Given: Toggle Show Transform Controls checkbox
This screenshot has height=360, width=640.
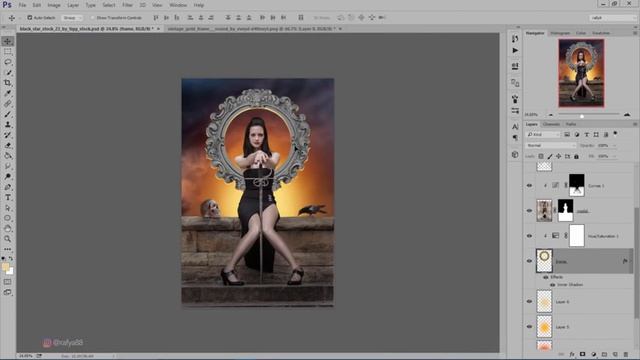Looking at the screenshot, I should (x=92, y=18).
